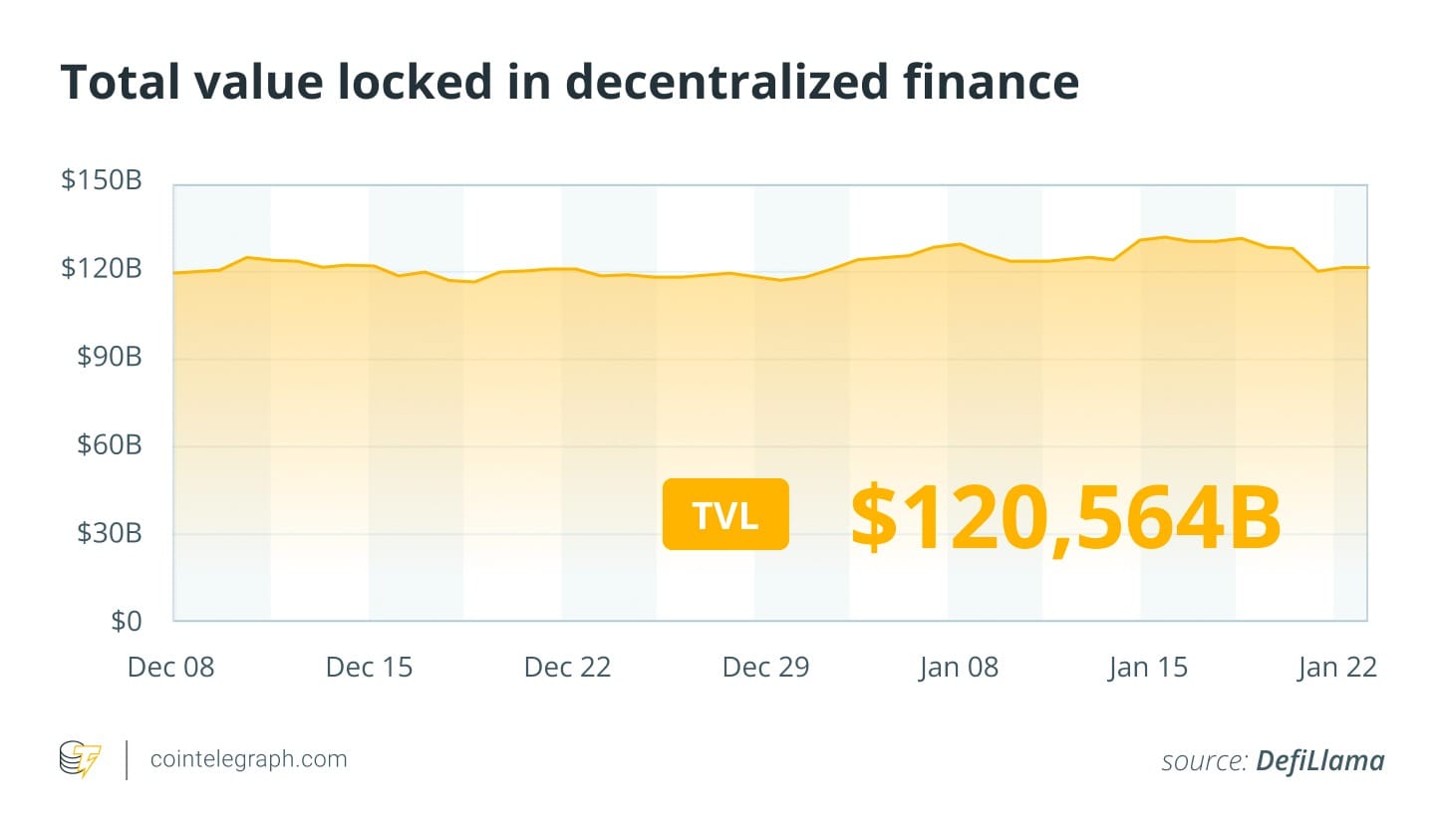1445x840 pixels.
Task: Click the Dec 15 date label
Action: tap(369, 667)
